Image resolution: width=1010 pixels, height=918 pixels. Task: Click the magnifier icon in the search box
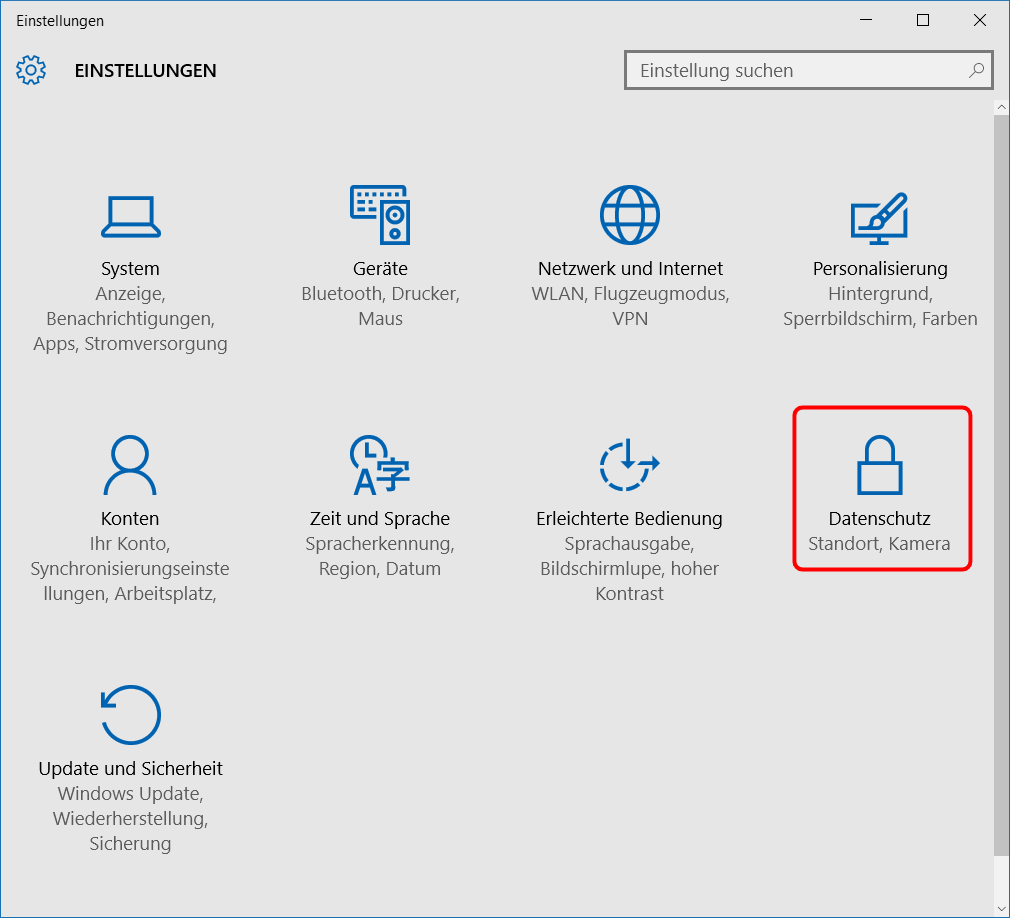976,71
